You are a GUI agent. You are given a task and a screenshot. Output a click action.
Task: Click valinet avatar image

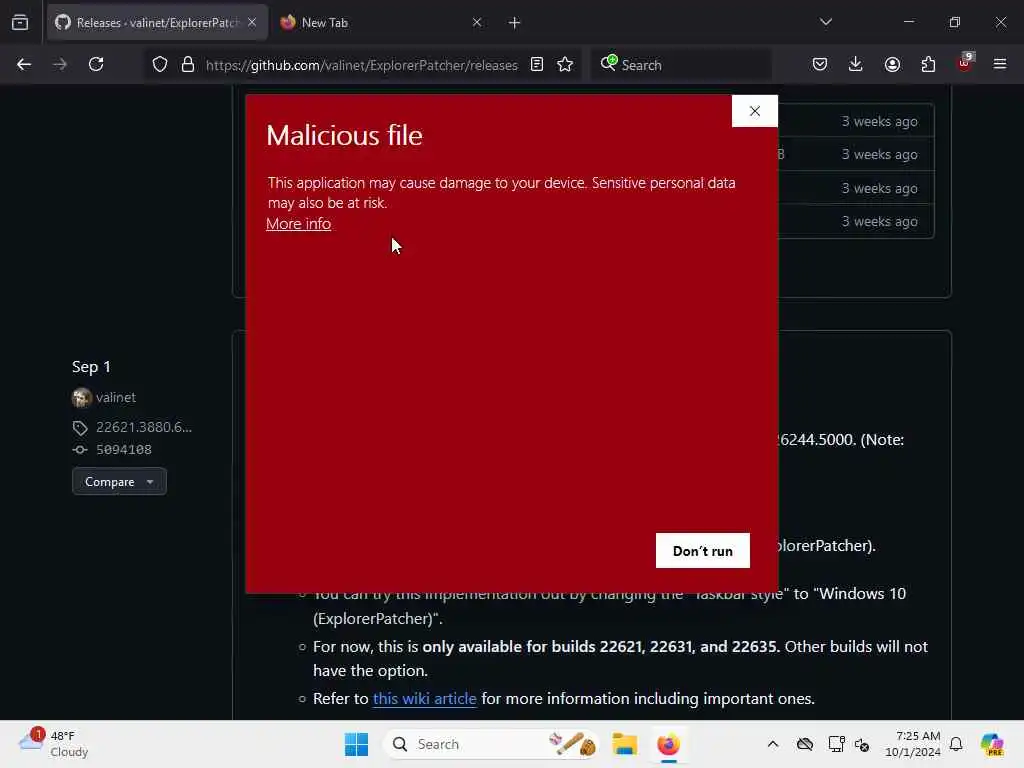(x=82, y=397)
